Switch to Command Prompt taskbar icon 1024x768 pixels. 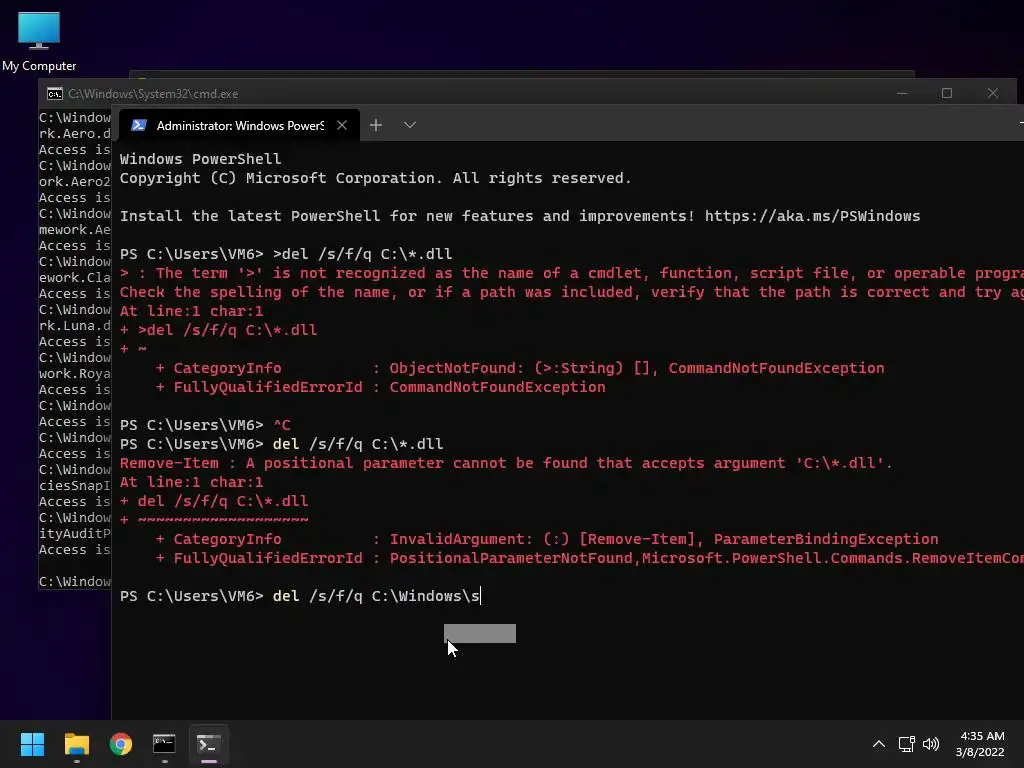click(164, 744)
